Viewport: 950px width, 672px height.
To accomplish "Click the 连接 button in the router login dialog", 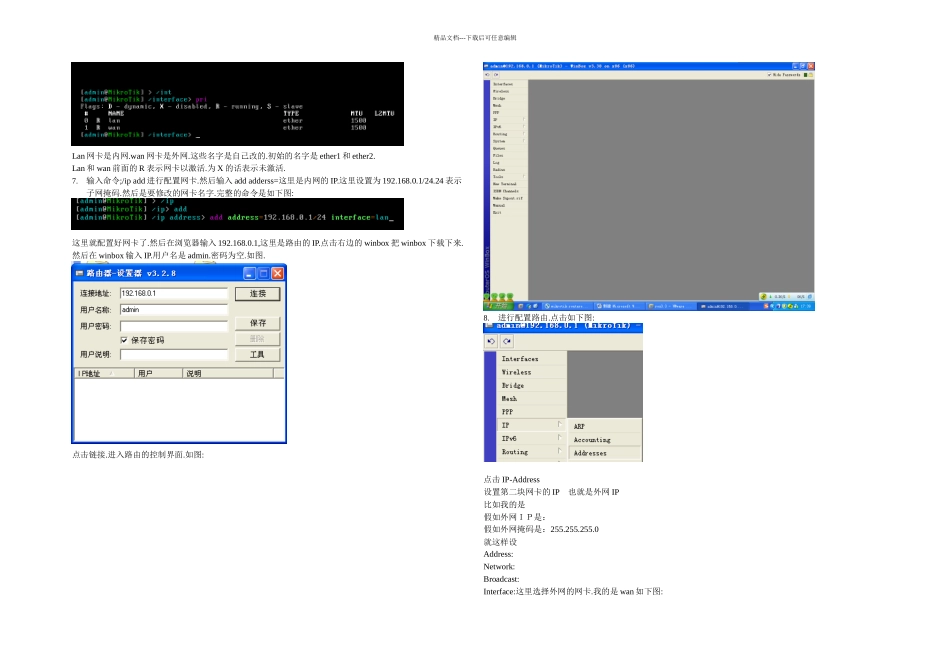I will (257, 294).
